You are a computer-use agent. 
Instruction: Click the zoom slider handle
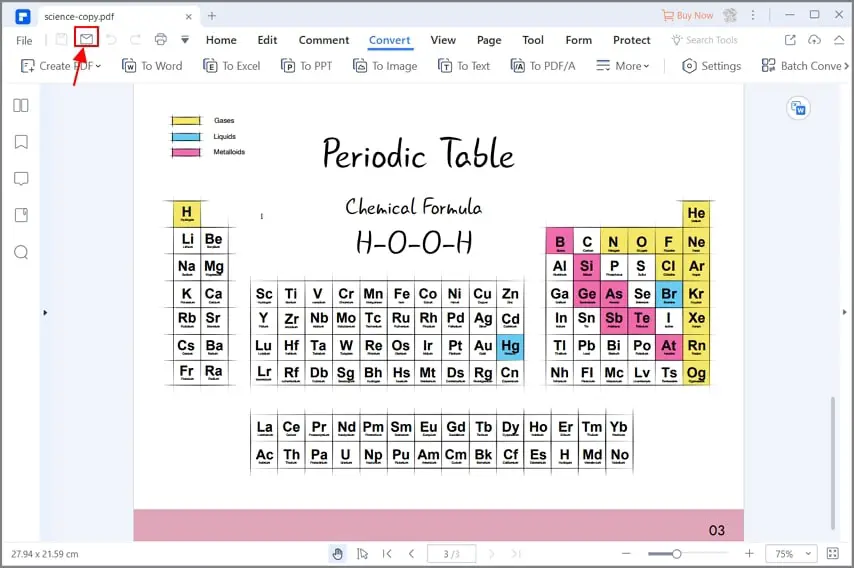point(676,554)
